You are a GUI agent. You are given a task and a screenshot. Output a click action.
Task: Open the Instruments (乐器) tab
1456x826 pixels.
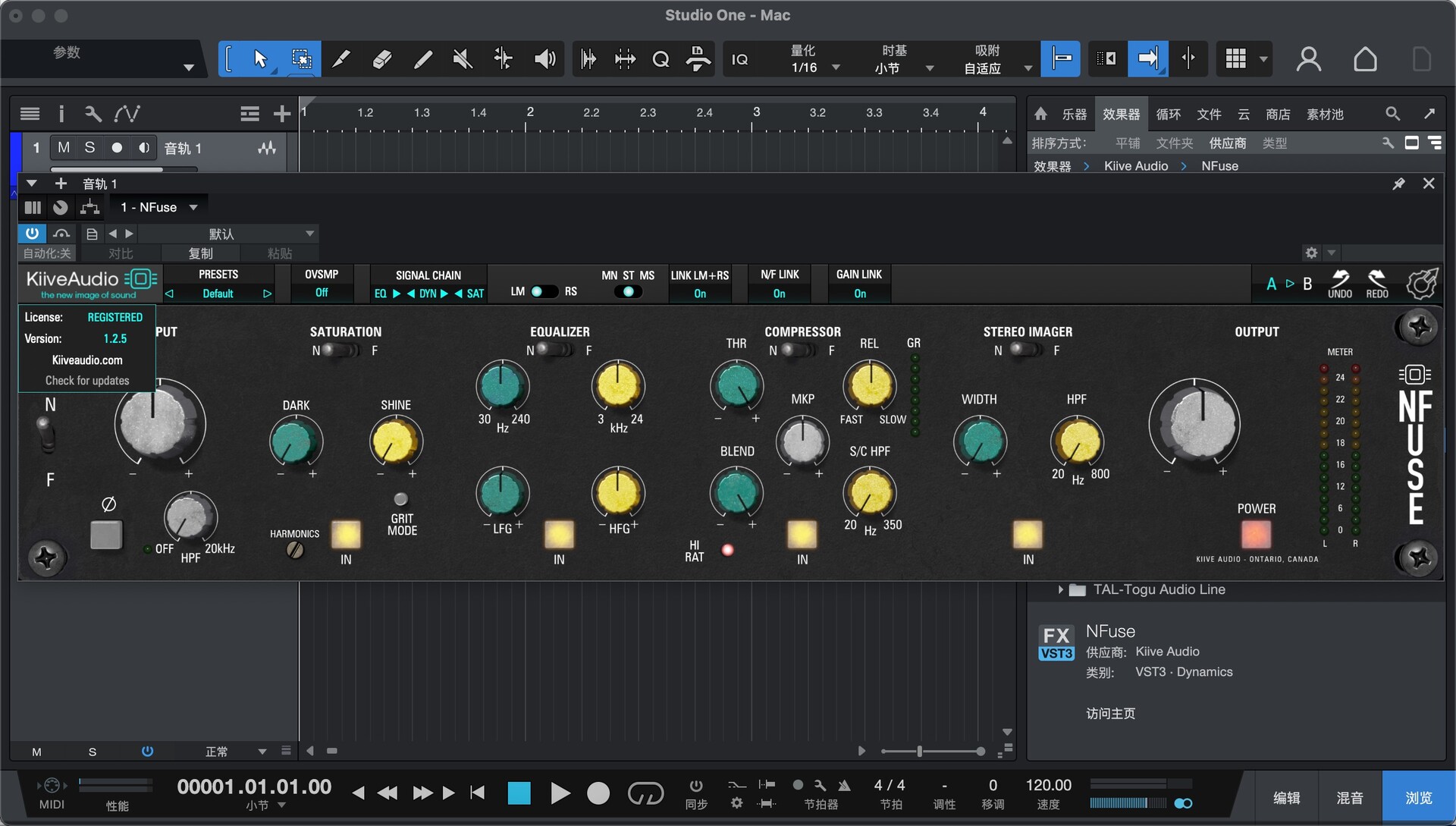pyautogui.click(x=1074, y=114)
